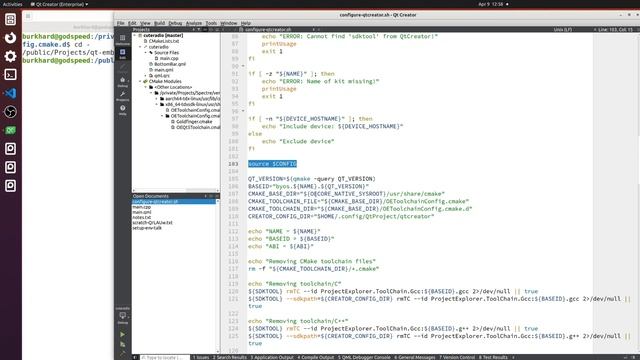Launch Visual Studio Code from the dock
The height and width of the screenshot is (360, 640).
click(x=11, y=93)
